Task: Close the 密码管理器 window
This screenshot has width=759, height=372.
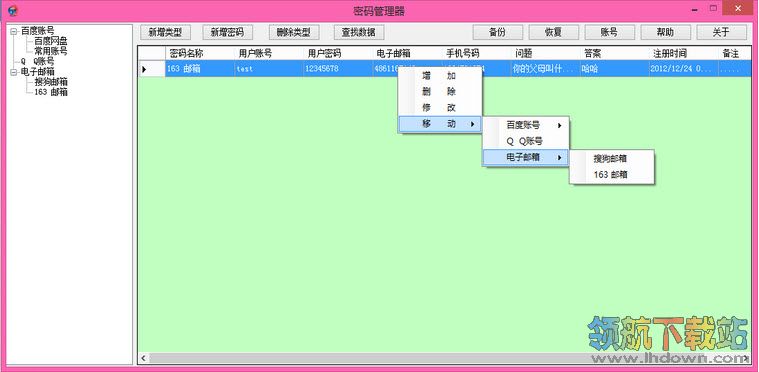Action: pos(738,8)
